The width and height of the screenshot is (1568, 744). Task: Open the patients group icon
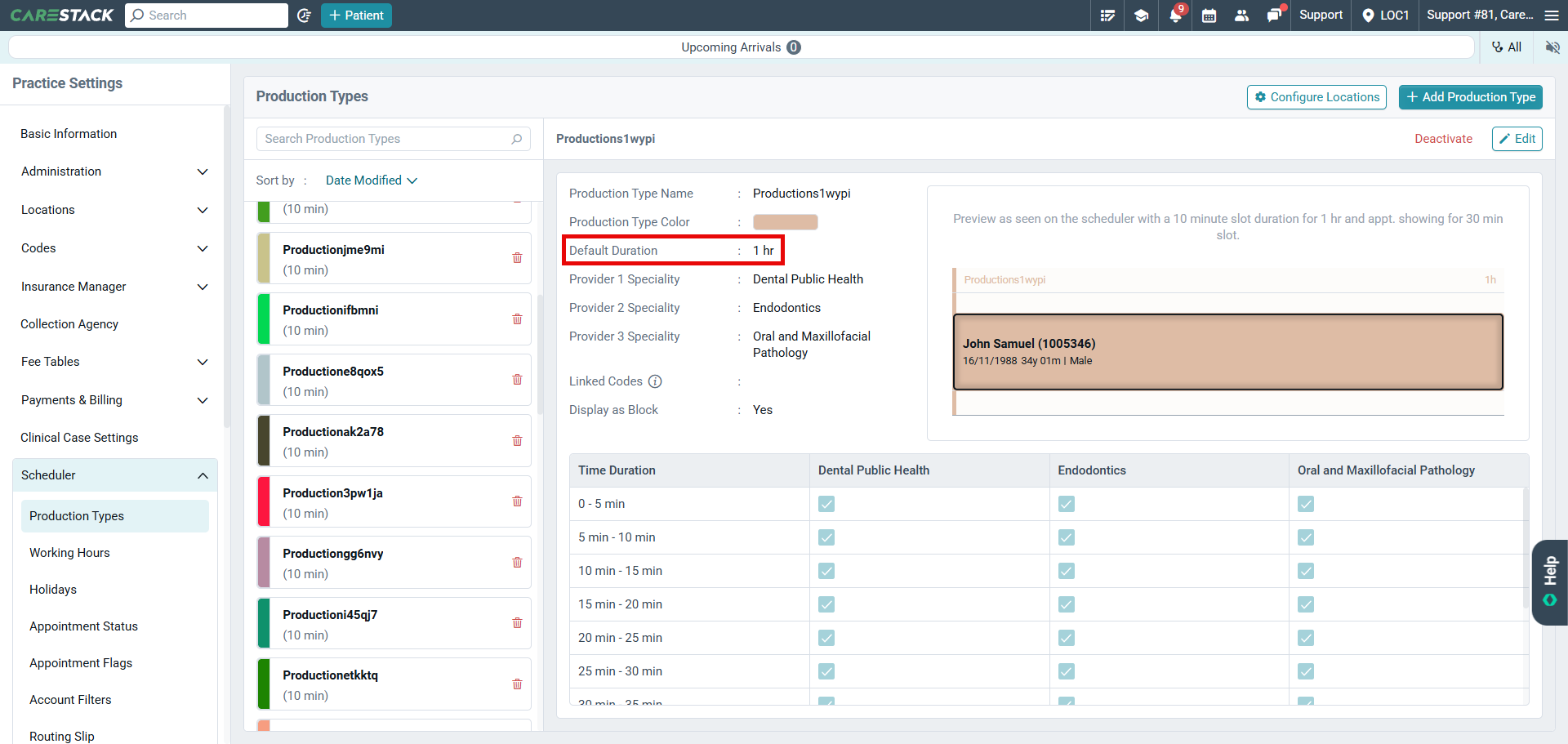pyautogui.click(x=1242, y=16)
